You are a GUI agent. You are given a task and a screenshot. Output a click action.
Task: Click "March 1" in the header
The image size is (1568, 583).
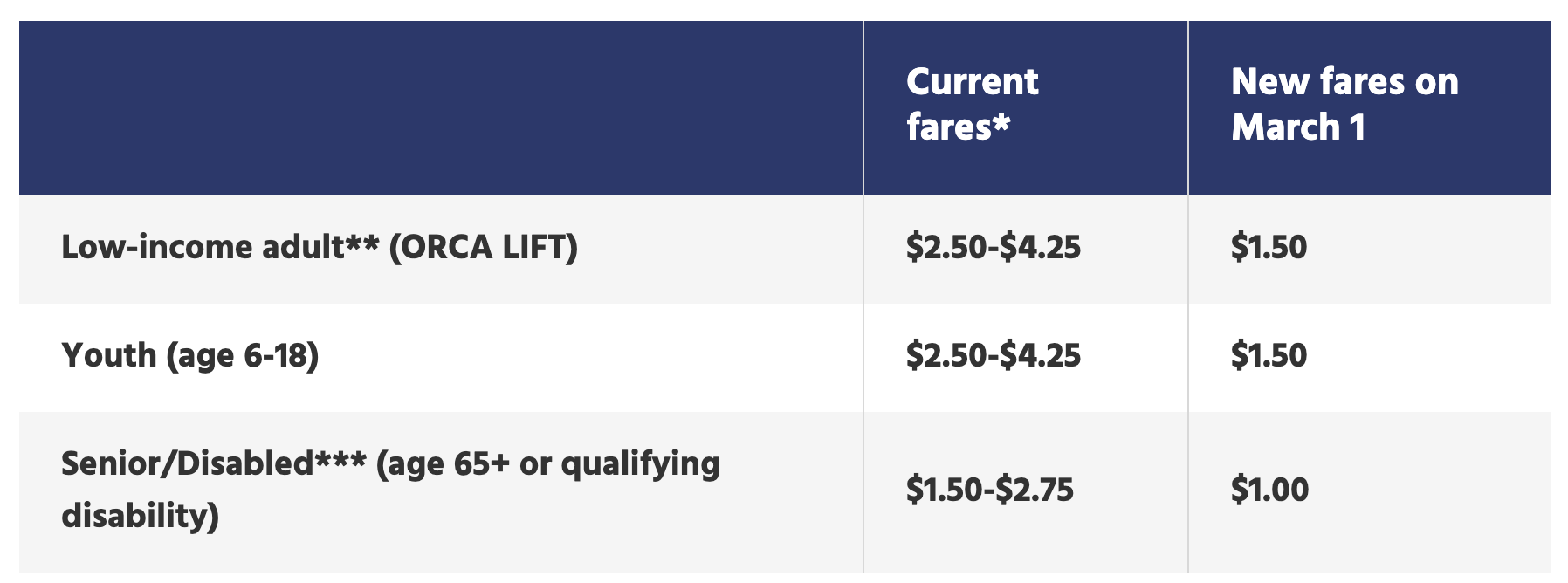point(1297,127)
